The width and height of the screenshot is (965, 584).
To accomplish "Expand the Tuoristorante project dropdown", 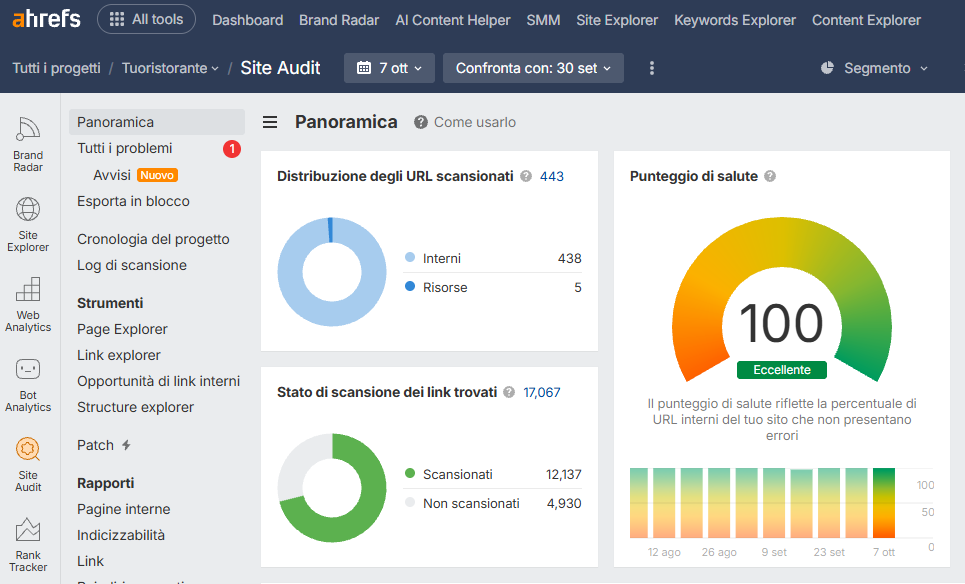I will [170, 68].
